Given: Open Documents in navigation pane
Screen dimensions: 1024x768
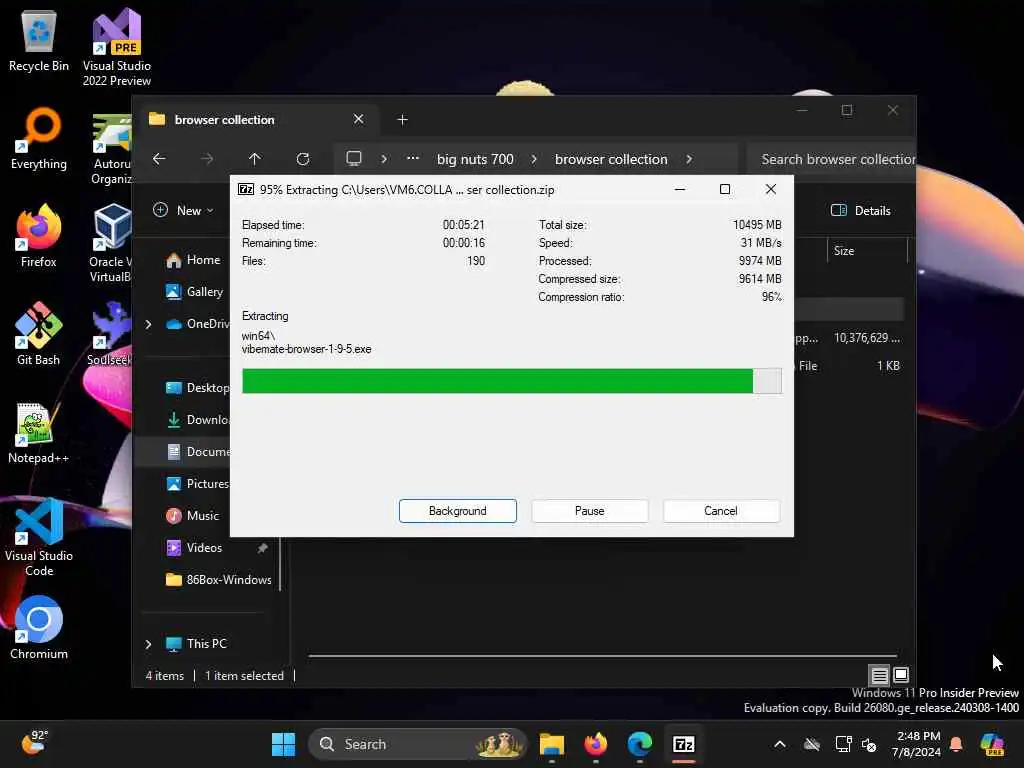Looking at the screenshot, I should [x=197, y=452].
